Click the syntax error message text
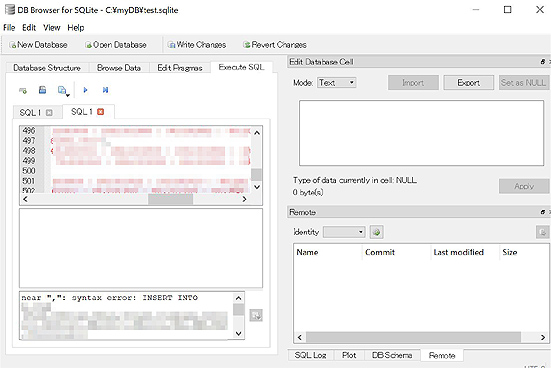 tap(110, 298)
